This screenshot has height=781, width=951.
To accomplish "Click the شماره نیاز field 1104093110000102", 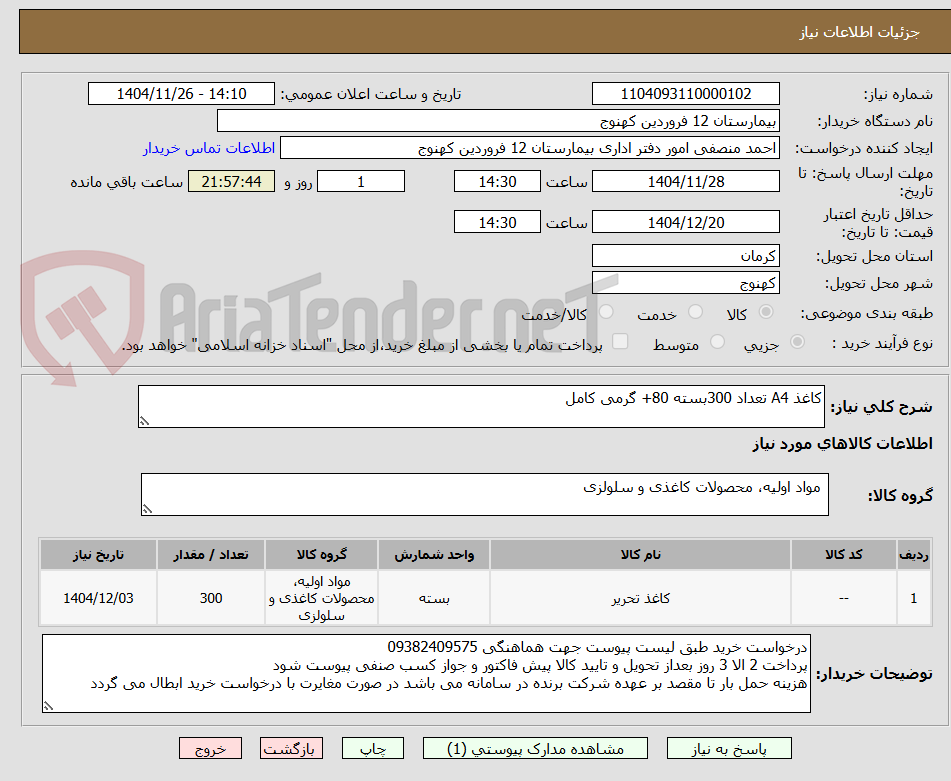I will [685, 94].
